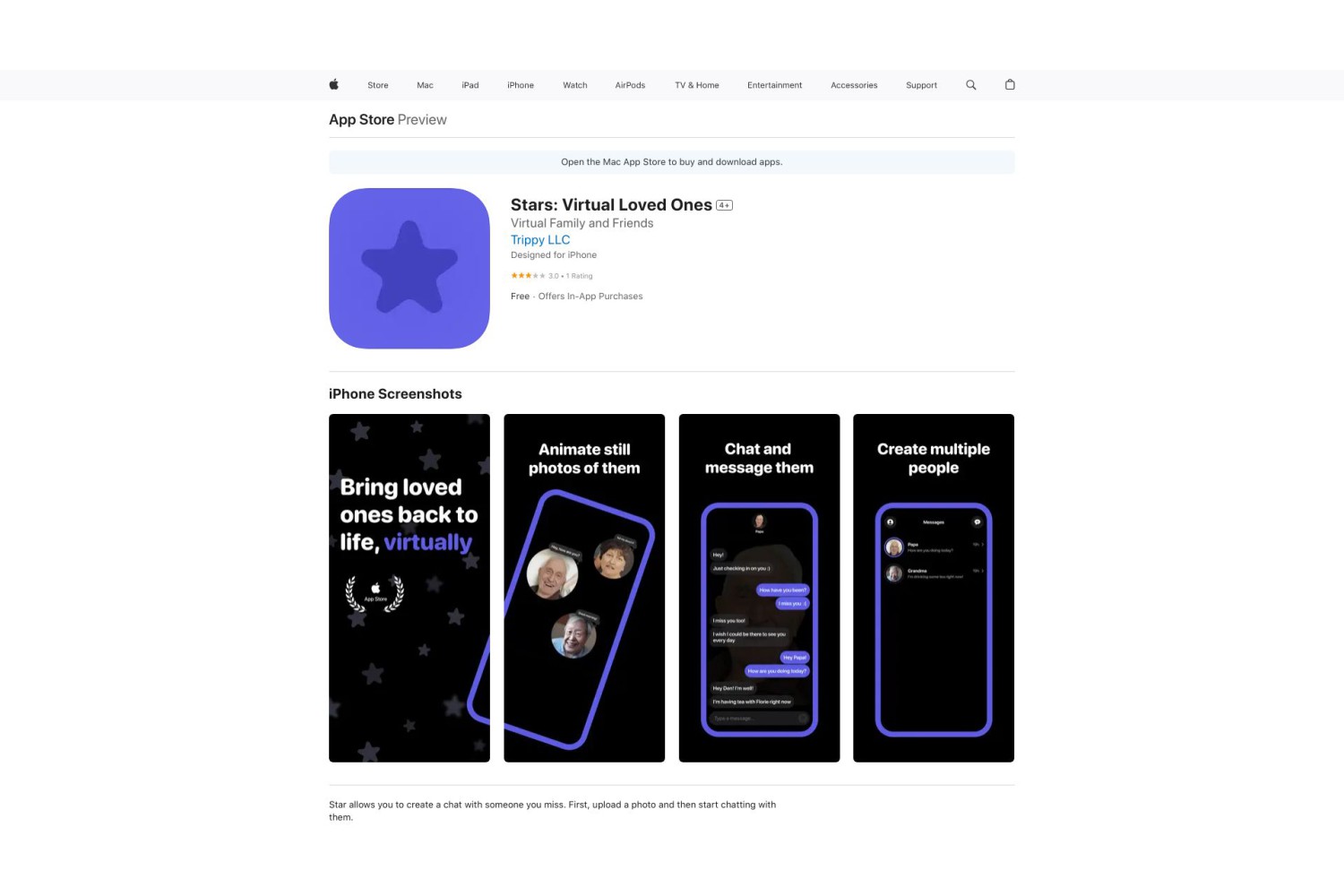Click the star rating row
This screenshot has width=1344, height=896.
point(552,276)
